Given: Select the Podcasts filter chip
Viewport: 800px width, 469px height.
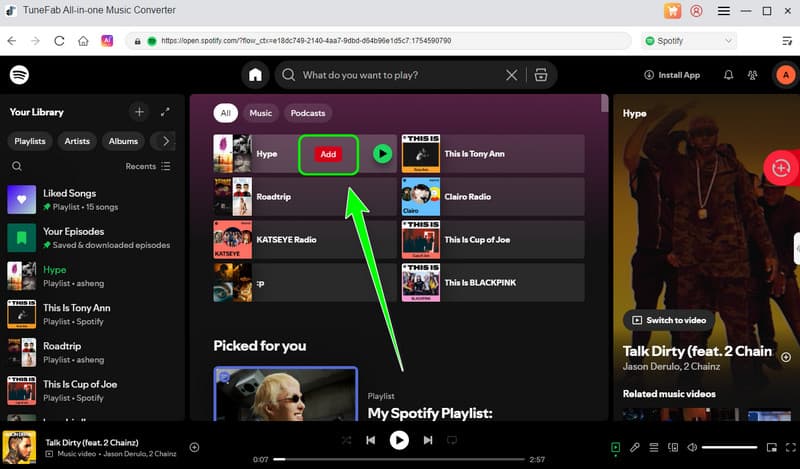Looking at the screenshot, I should coord(308,113).
